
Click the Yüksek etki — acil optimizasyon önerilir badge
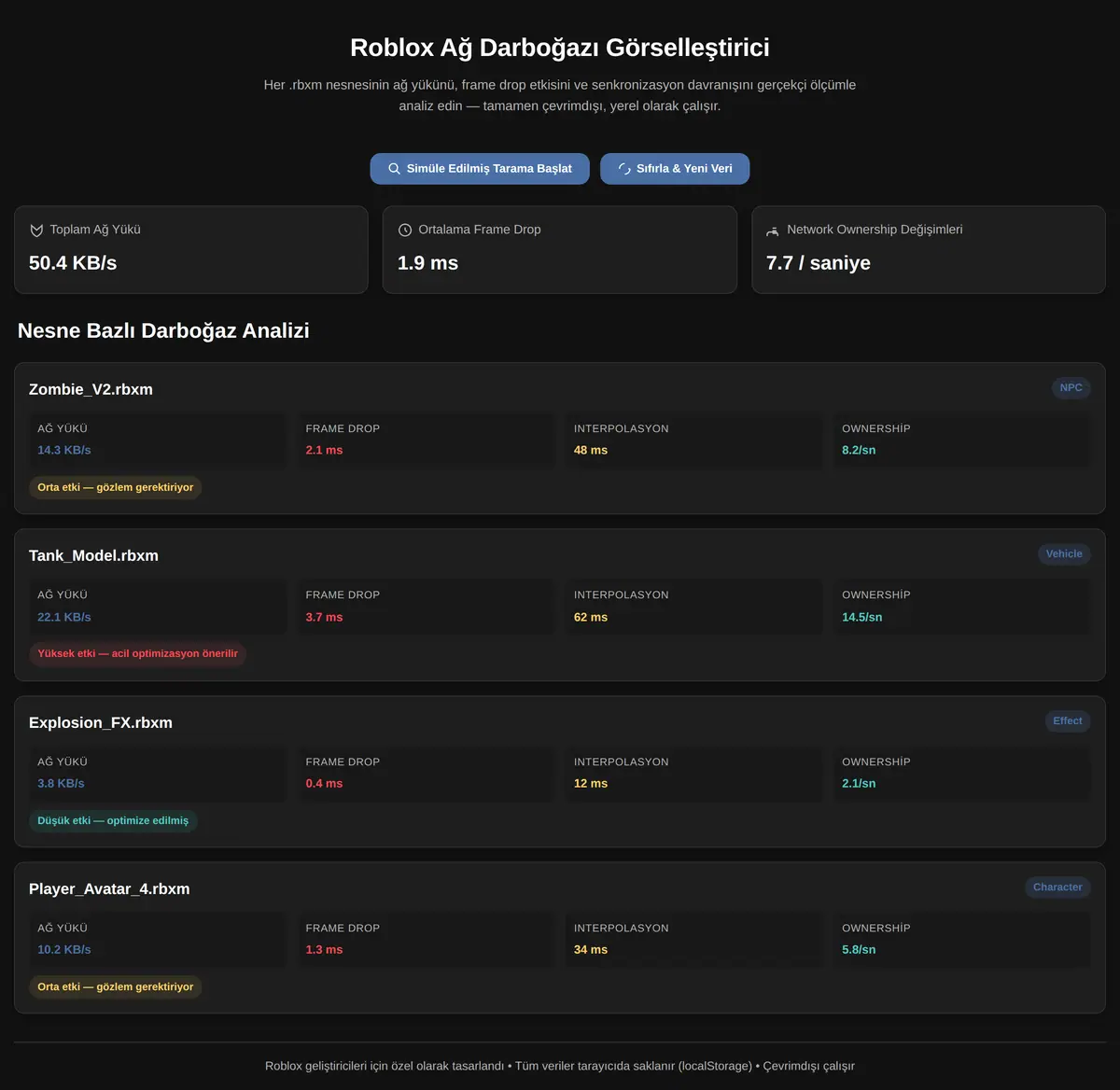(137, 653)
